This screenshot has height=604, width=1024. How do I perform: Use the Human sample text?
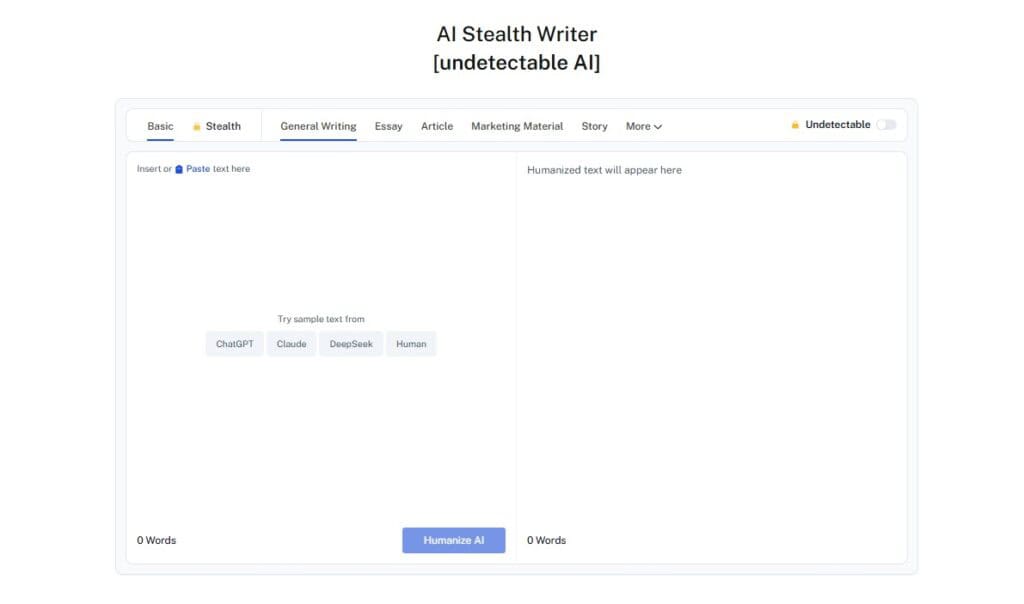pyautogui.click(x=411, y=344)
